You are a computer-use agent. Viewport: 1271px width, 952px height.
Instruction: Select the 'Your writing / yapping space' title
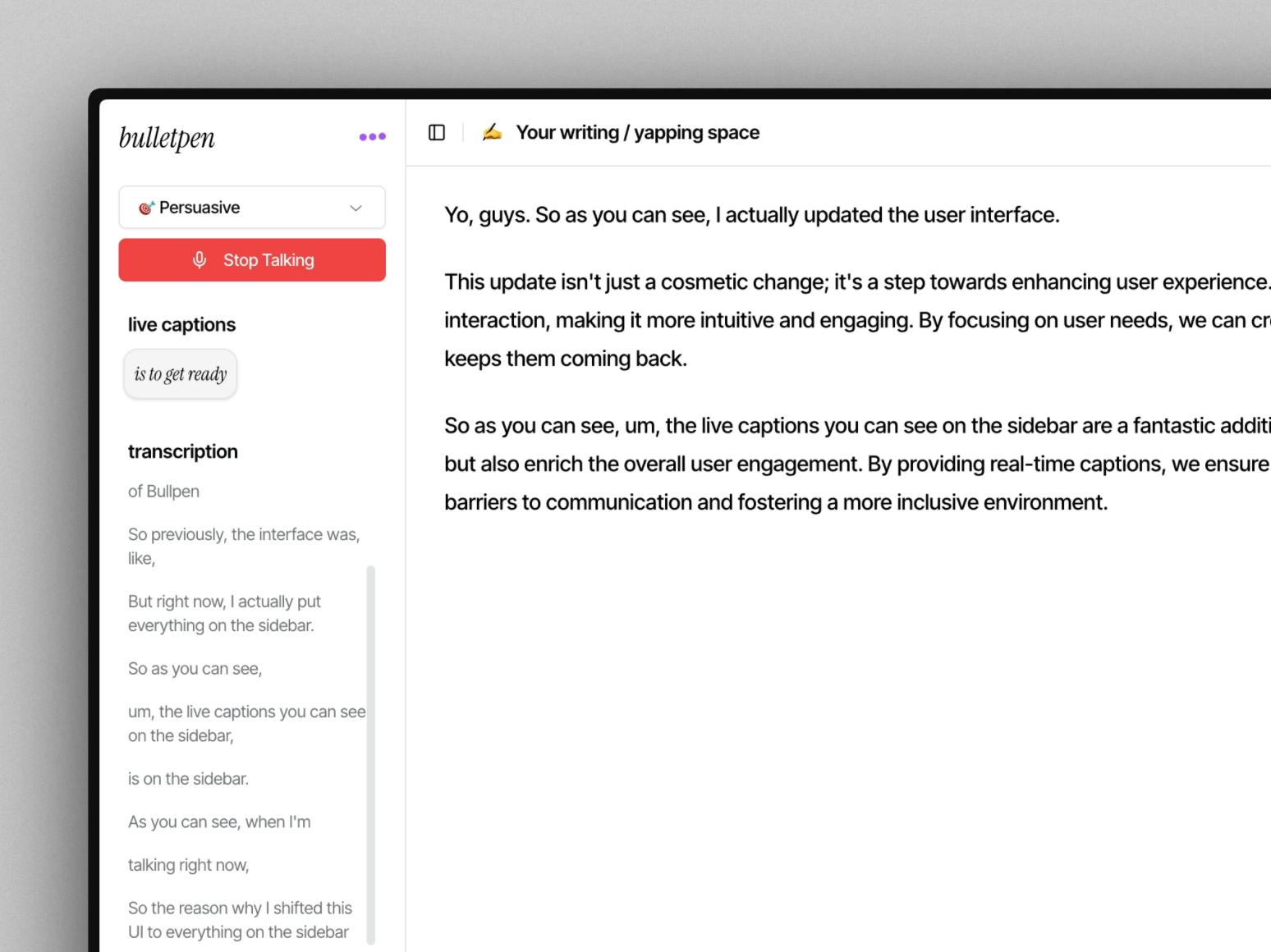(x=638, y=132)
